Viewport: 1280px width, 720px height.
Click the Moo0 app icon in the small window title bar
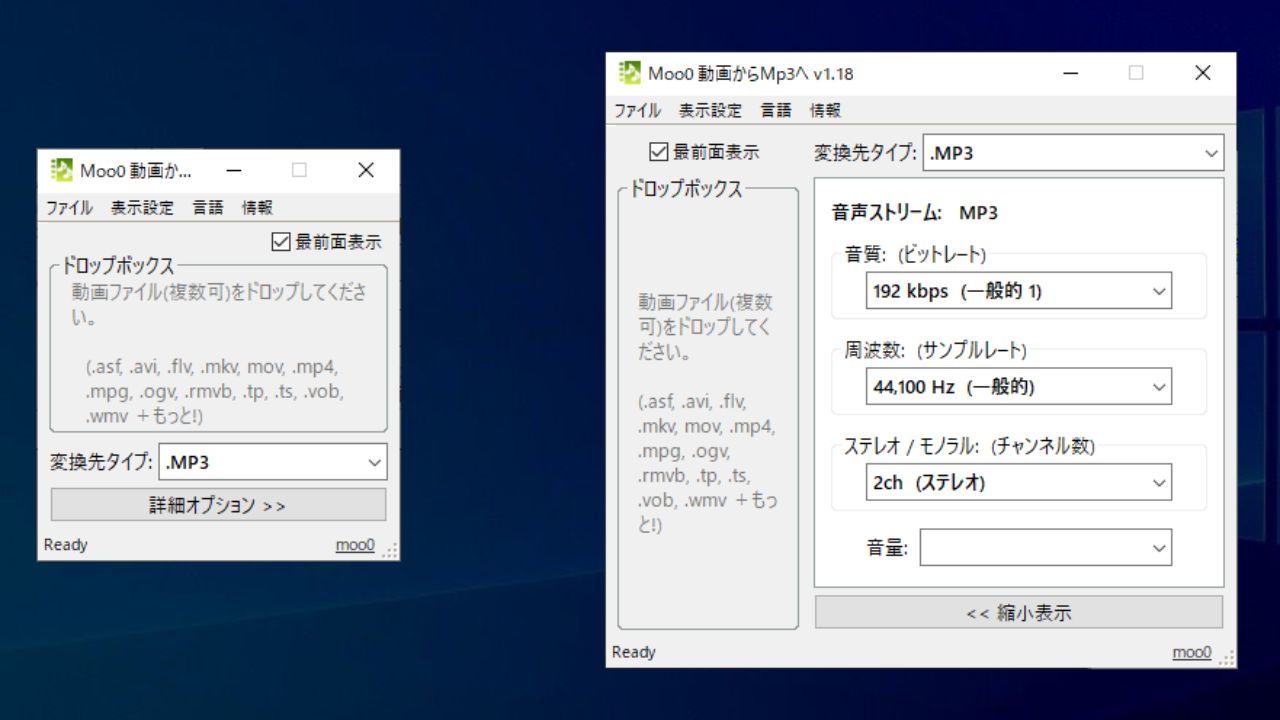[x=61, y=170]
